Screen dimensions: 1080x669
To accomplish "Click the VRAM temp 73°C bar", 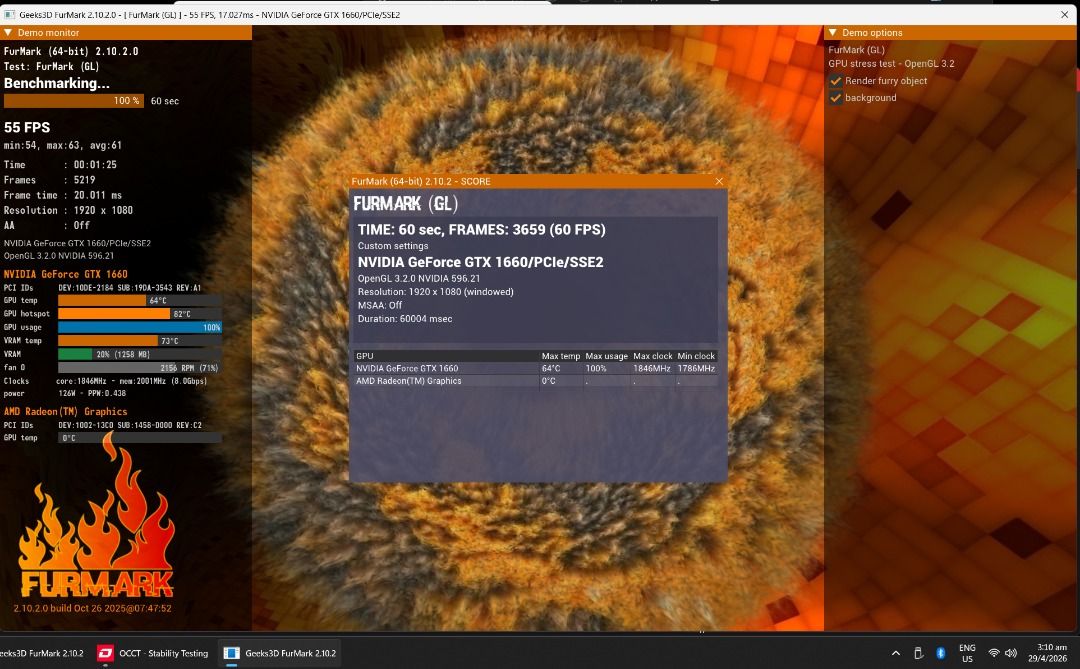I will (140, 340).
